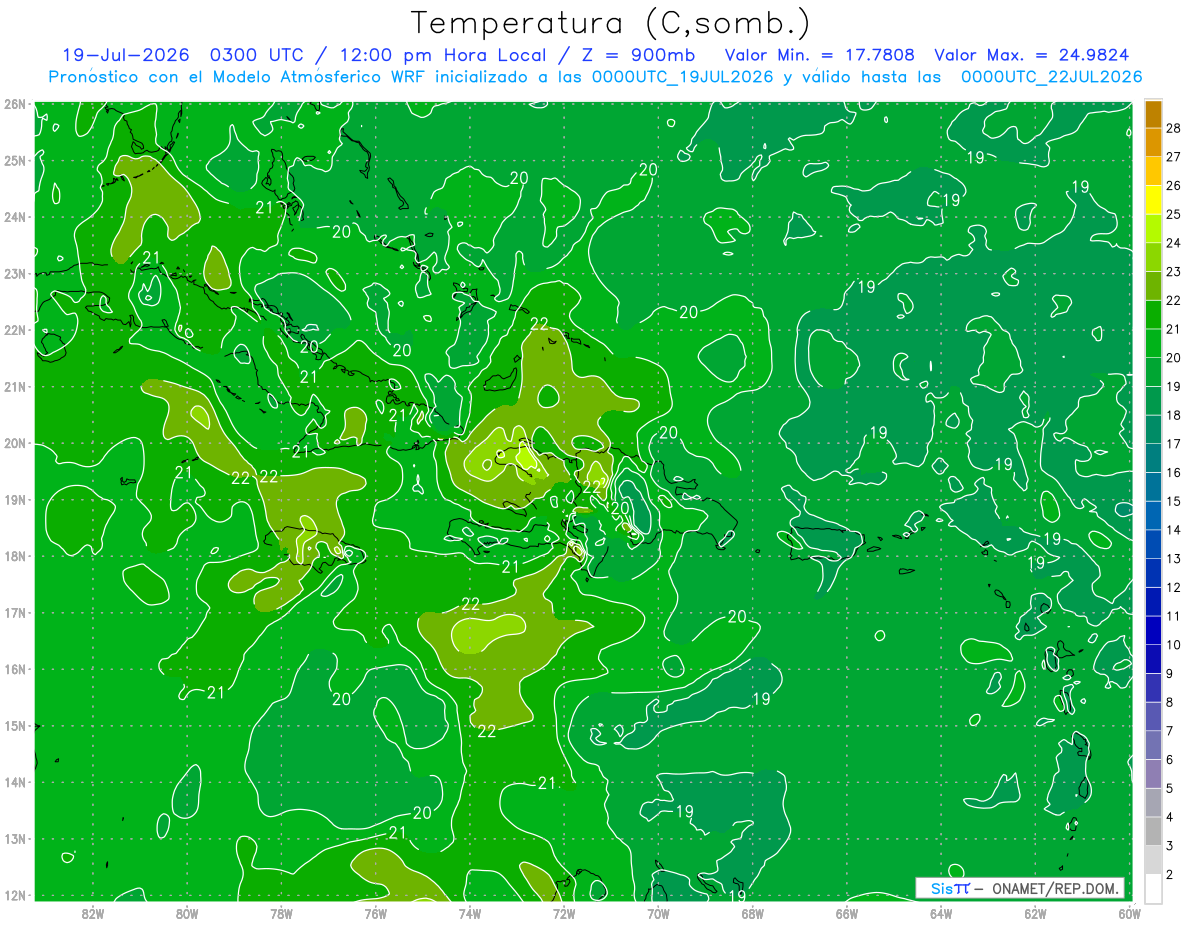Click the 64W longitude axis label
The image size is (1200, 927).
941,913
